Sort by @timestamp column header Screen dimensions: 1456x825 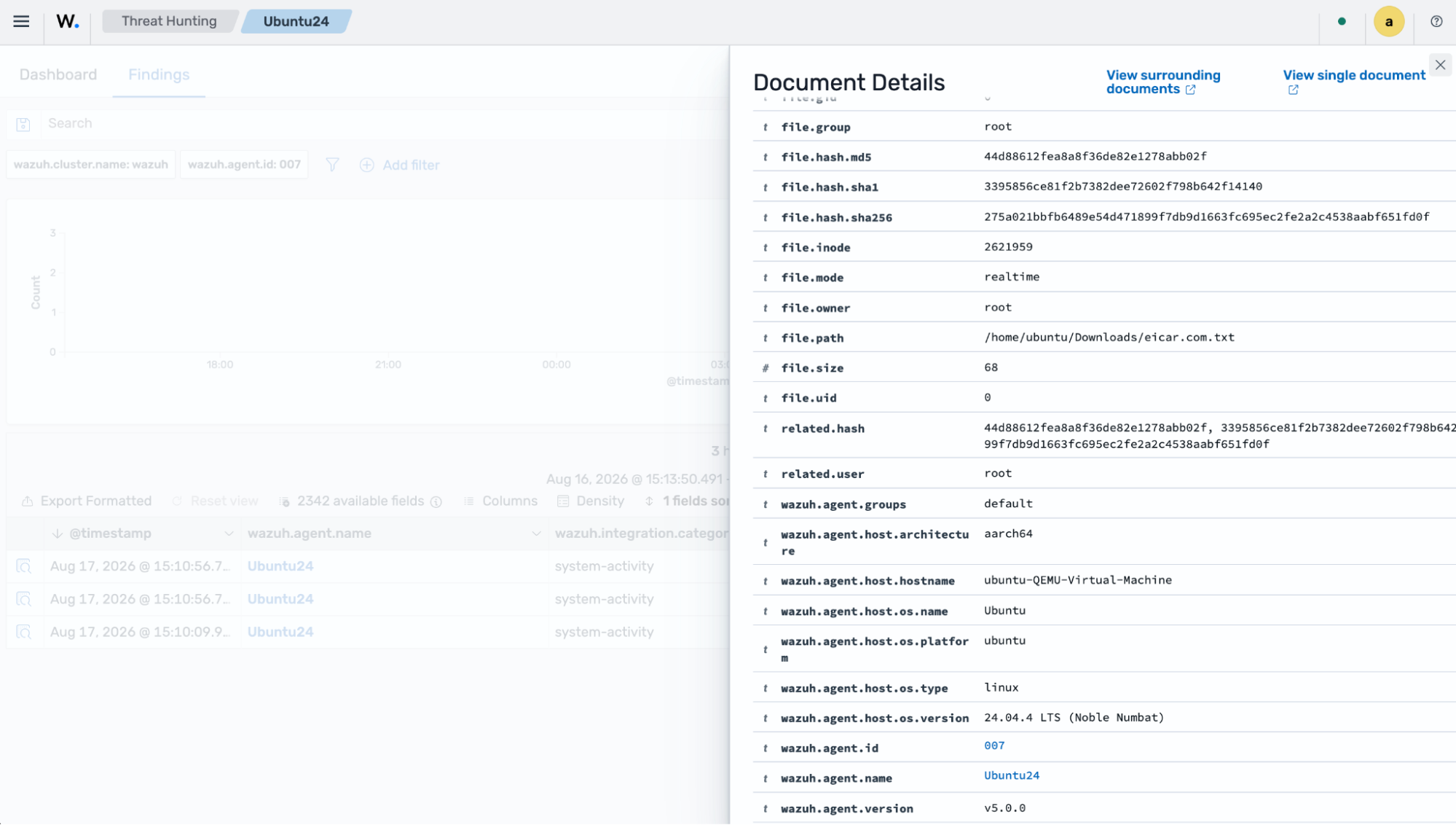[x=111, y=533]
